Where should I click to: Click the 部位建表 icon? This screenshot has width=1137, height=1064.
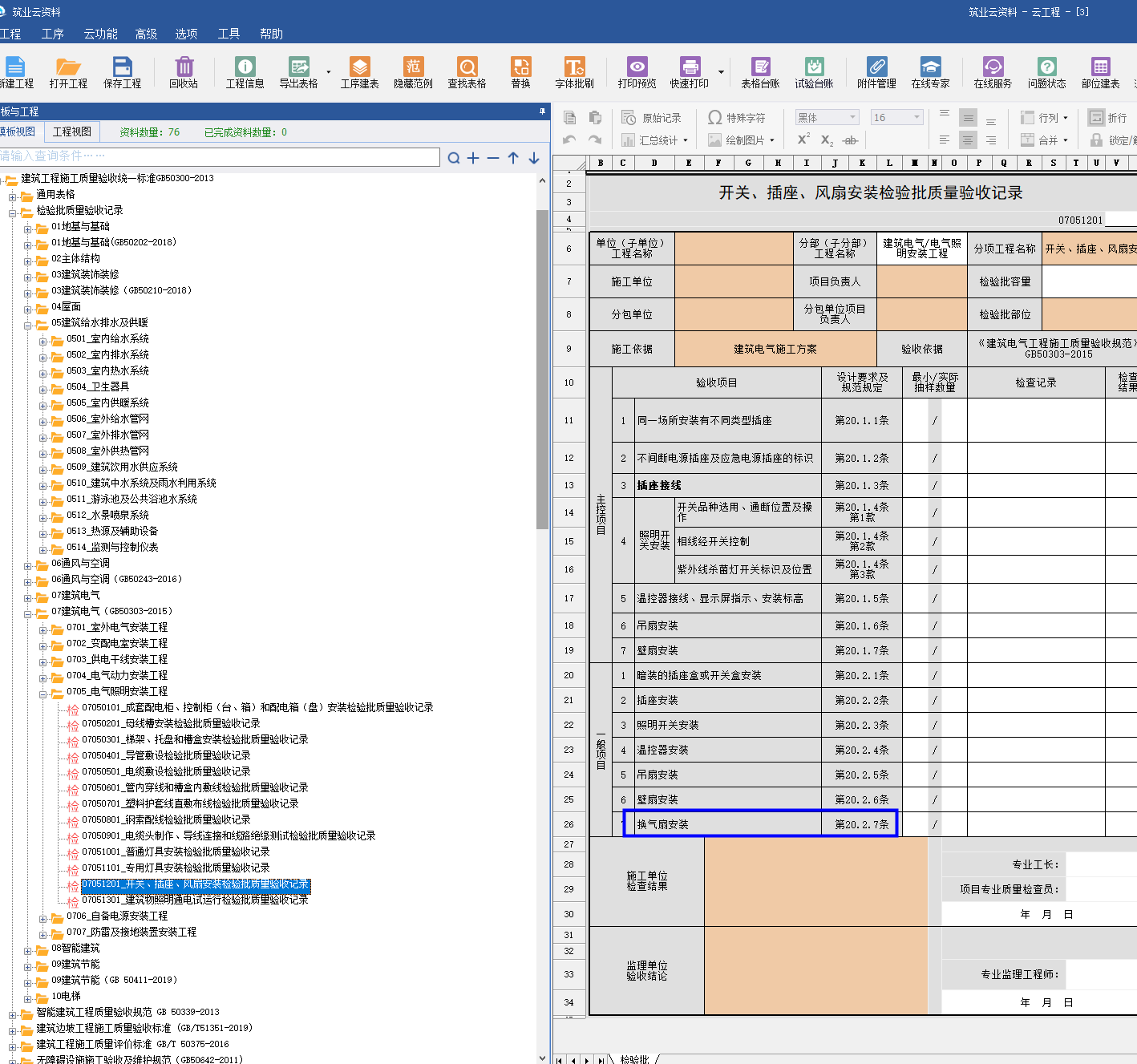1100,72
